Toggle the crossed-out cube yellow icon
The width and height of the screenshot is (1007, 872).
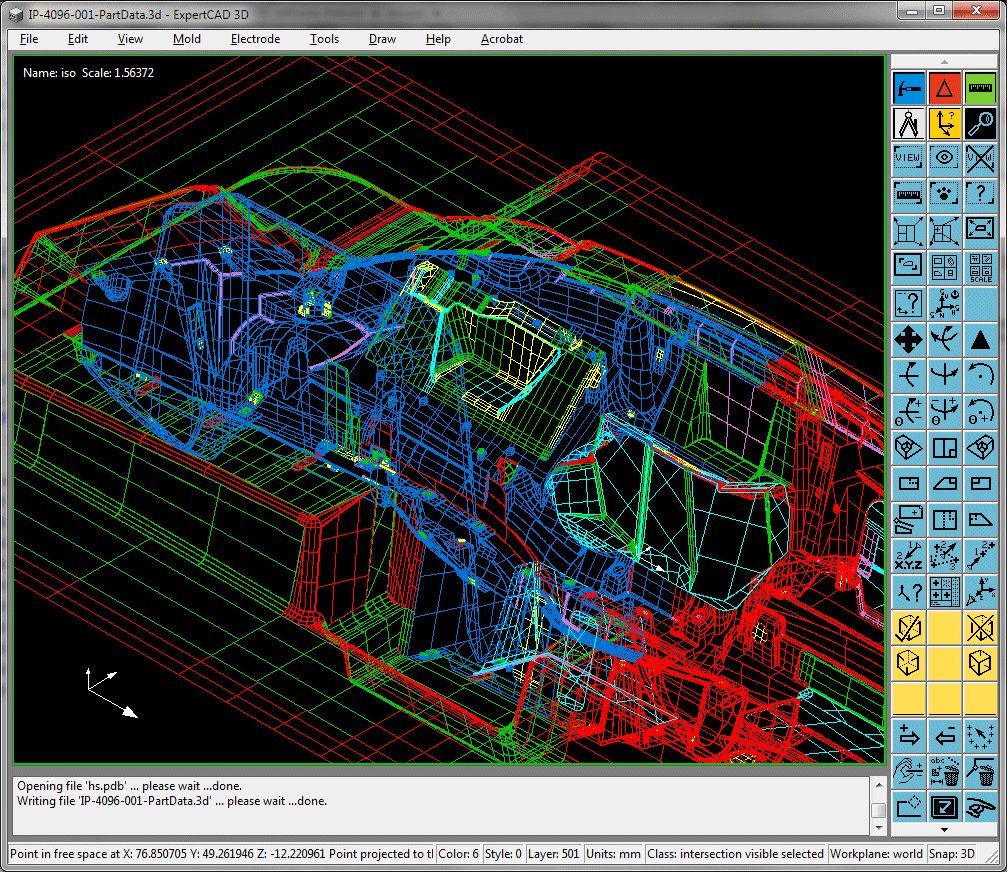click(x=980, y=628)
